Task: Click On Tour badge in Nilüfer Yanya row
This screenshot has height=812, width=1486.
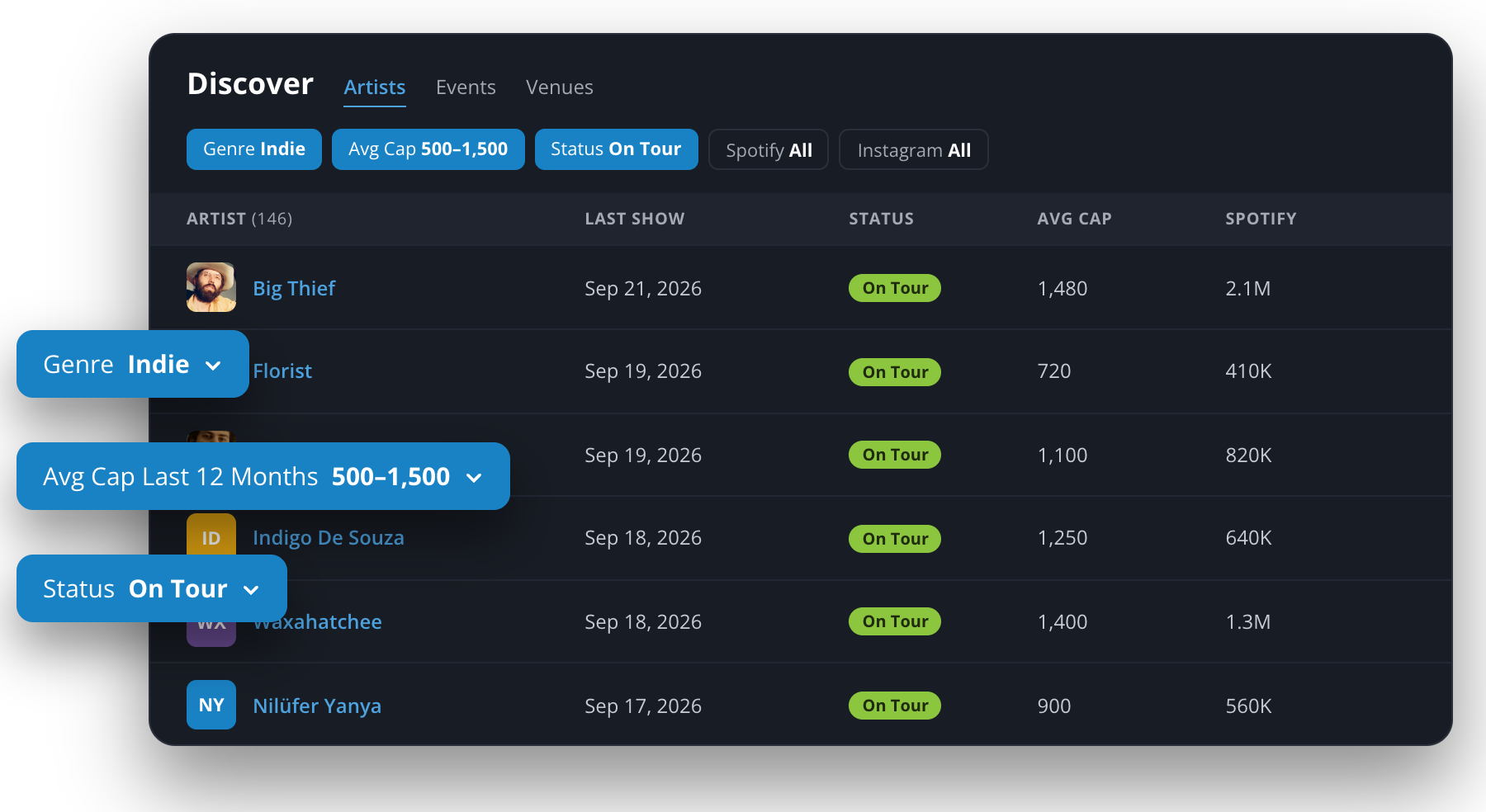Action: click(895, 706)
